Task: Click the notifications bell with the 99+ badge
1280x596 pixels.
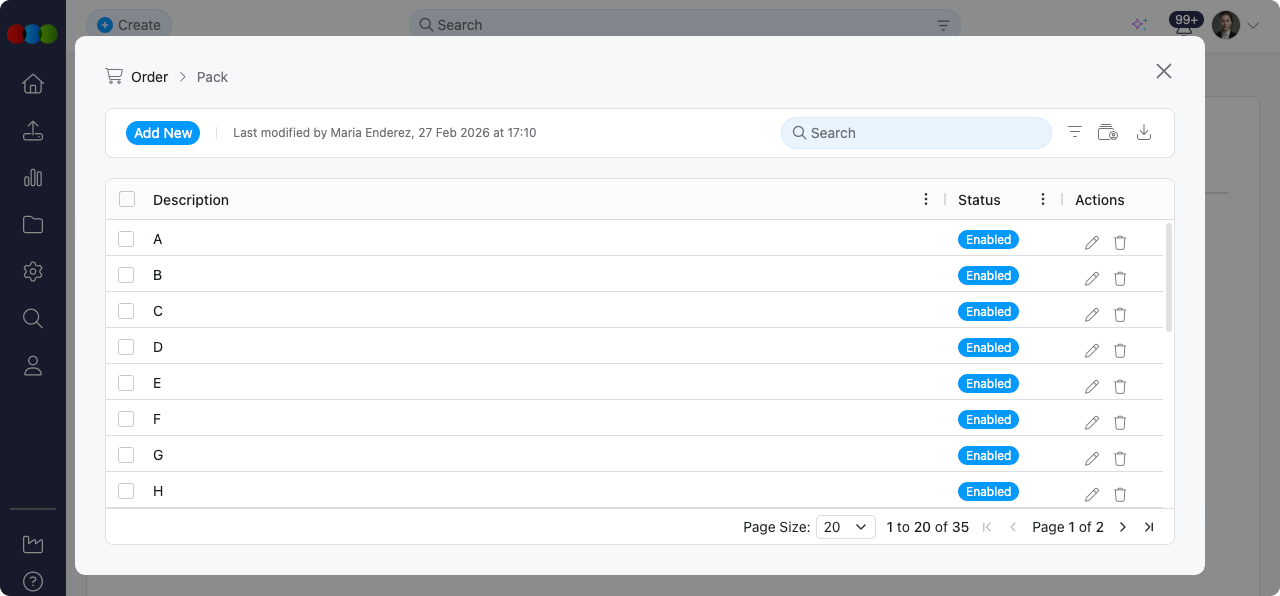Action: coord(1184,26)
